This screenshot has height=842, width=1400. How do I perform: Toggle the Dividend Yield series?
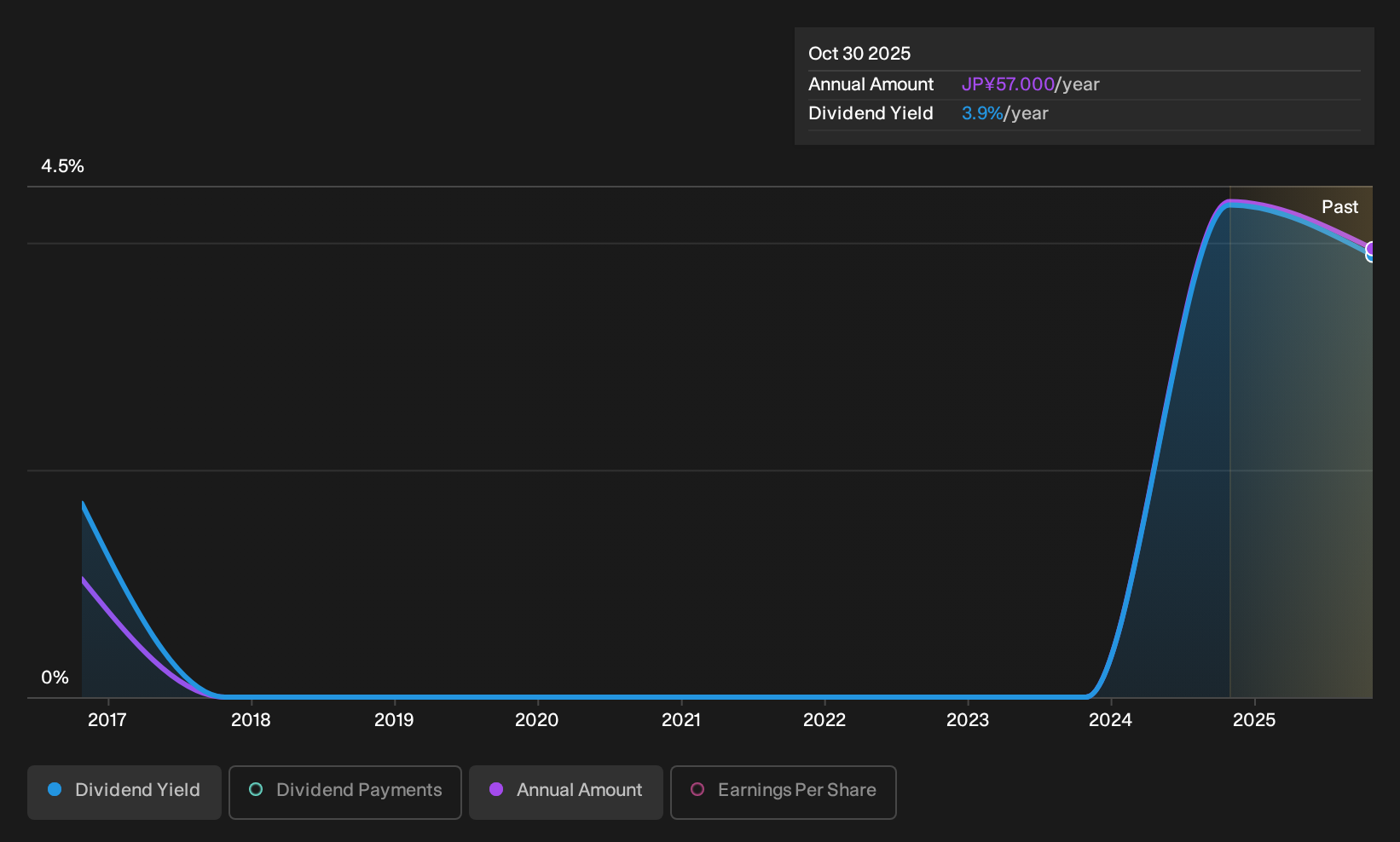click(x=124, y=792)
